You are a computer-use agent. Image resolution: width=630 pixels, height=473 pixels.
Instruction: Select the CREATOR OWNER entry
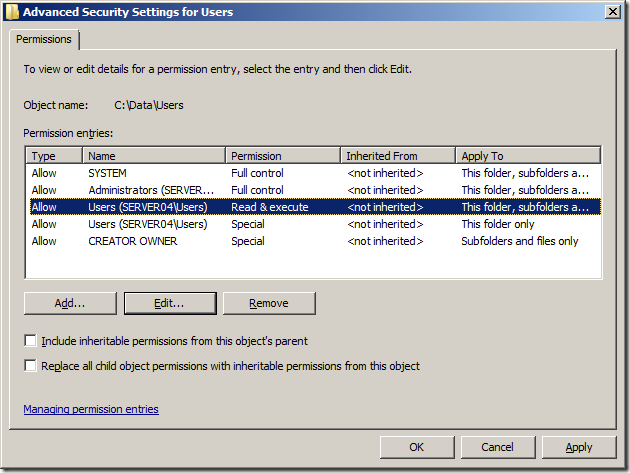click(132, 241)
